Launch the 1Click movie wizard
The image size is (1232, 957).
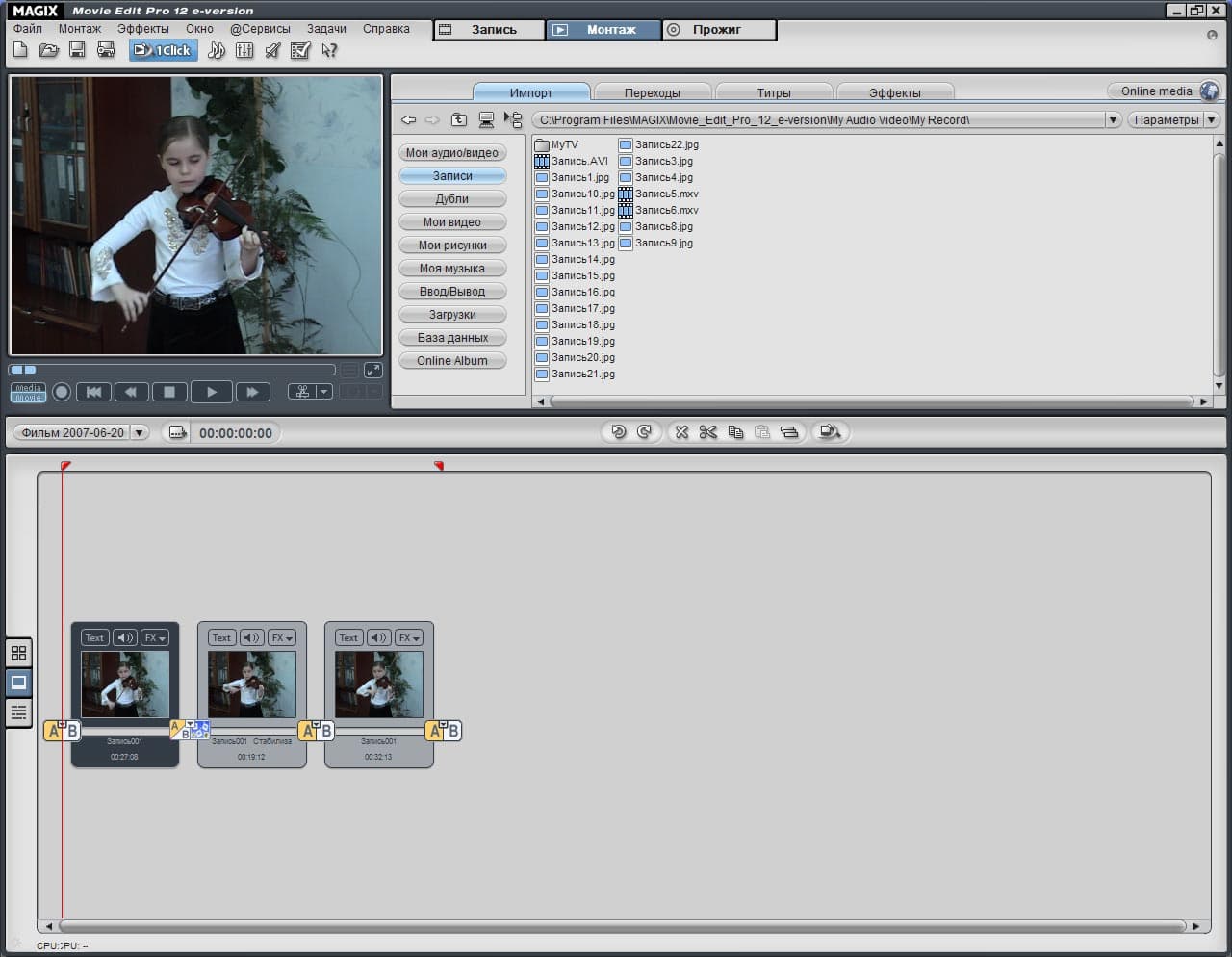click(163, 50)
